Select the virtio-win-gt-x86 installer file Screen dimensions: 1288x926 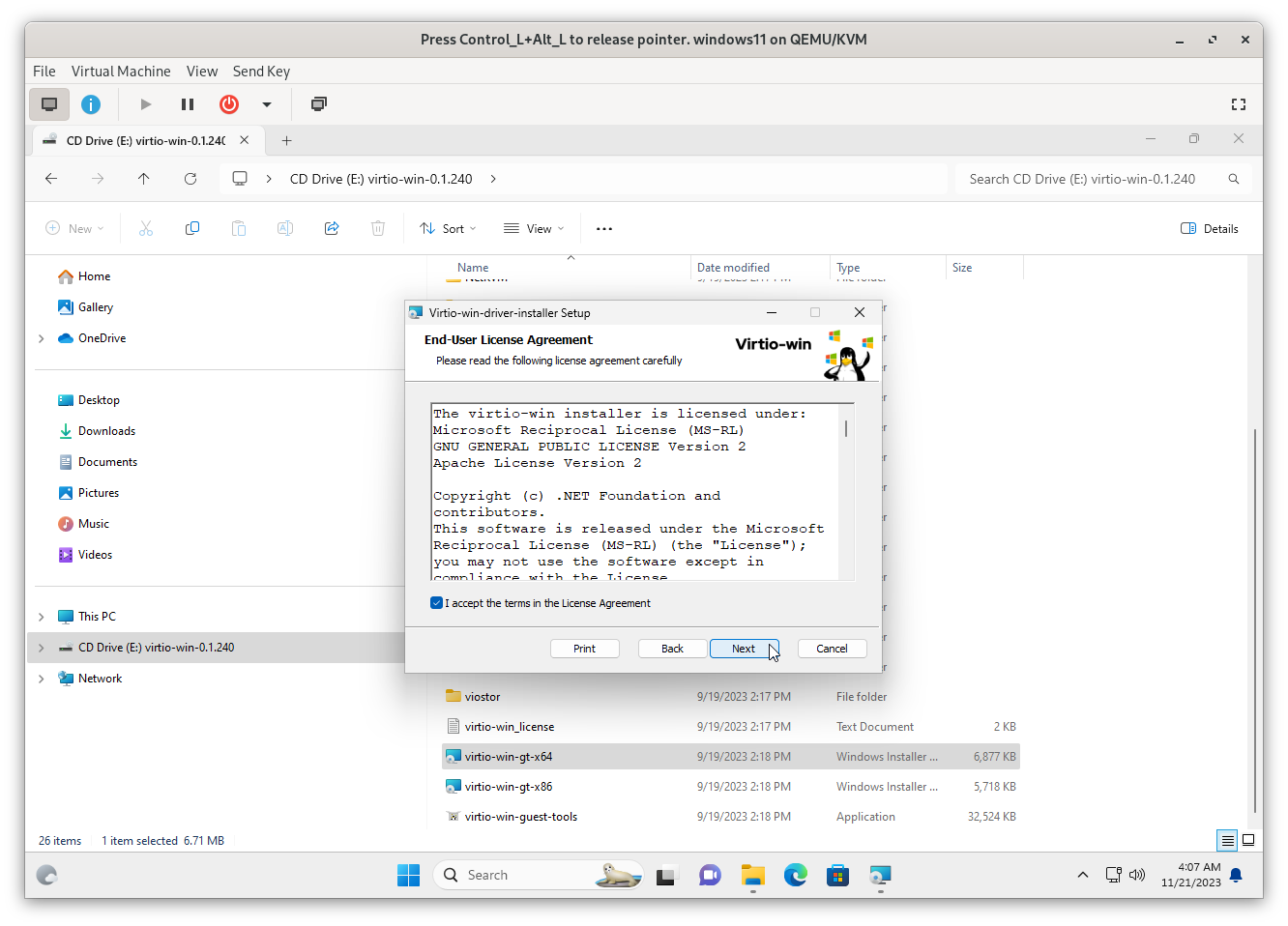click(x=731, y=787)
